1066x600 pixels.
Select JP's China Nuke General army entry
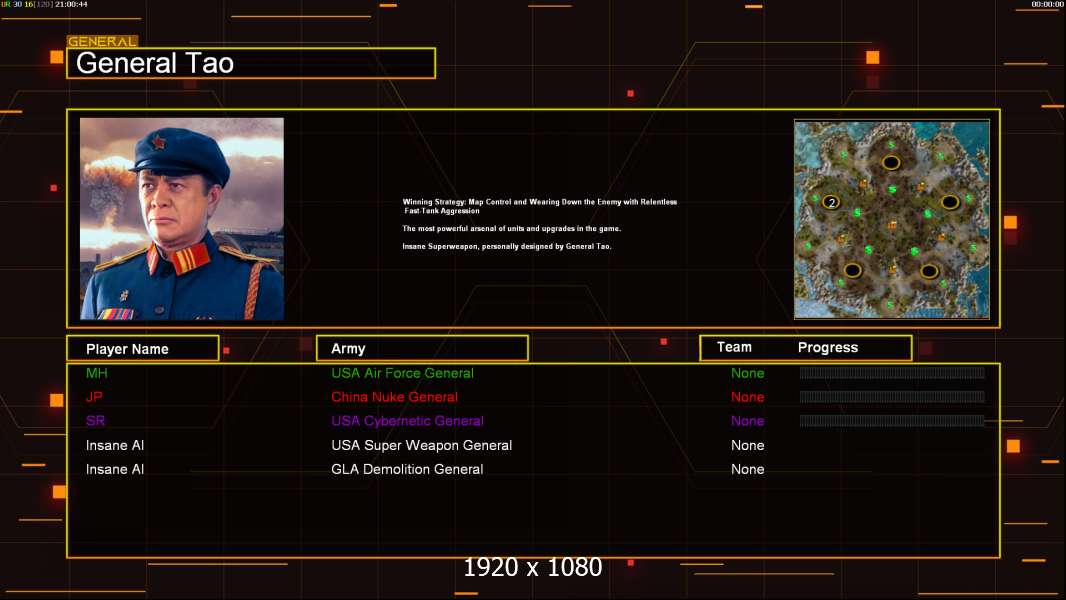pyautogui.click(x=394, y=397)
